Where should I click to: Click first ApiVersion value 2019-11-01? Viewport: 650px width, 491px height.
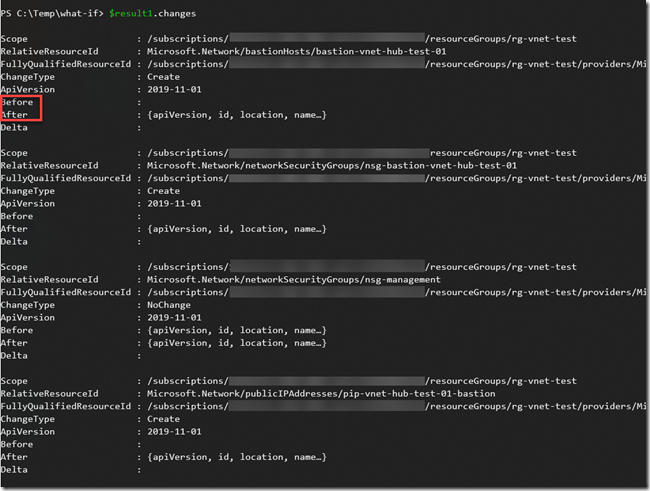click(x=174, y=90)
